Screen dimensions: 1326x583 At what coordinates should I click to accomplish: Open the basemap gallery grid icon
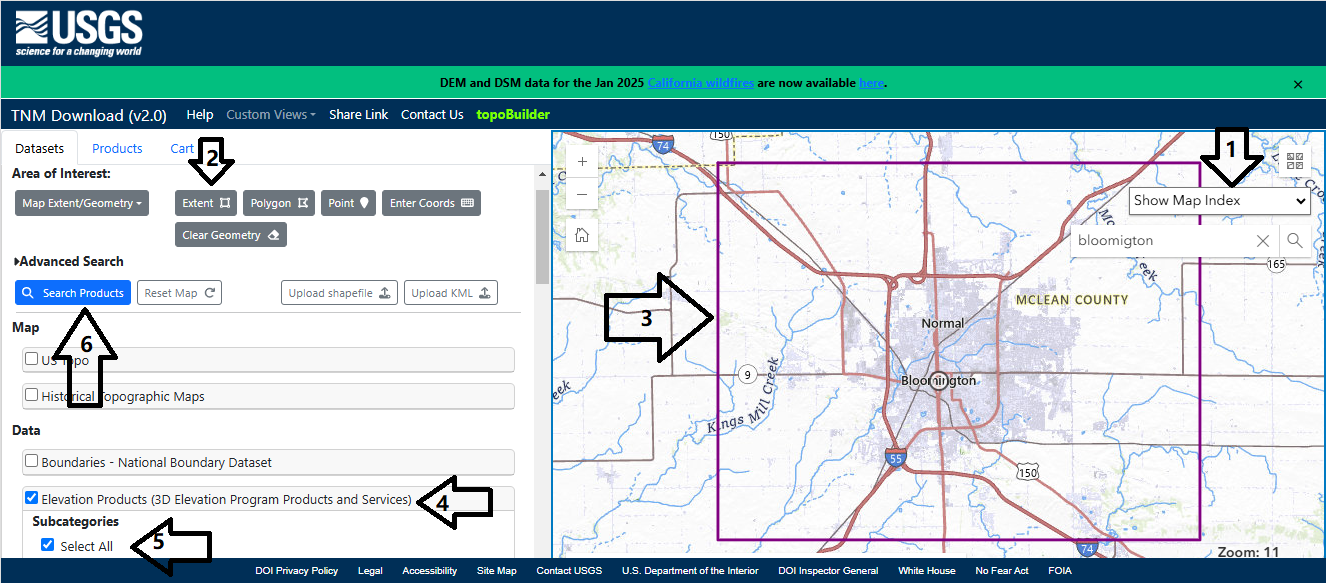pos(1295,161)
